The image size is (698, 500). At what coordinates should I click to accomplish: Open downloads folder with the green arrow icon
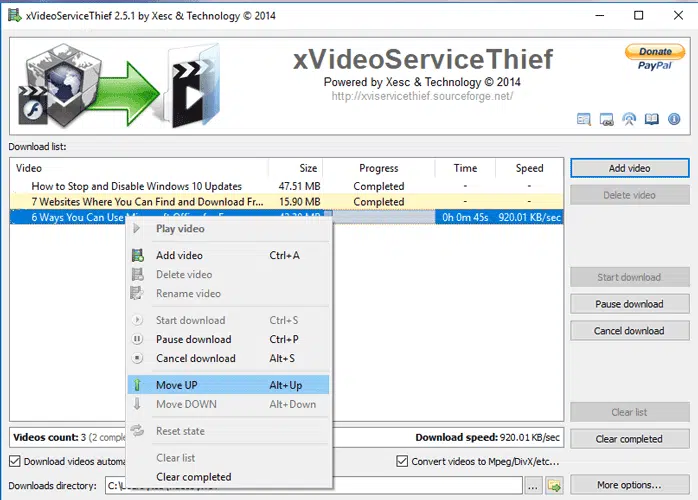pyautogui.click(x=554, y=486)
